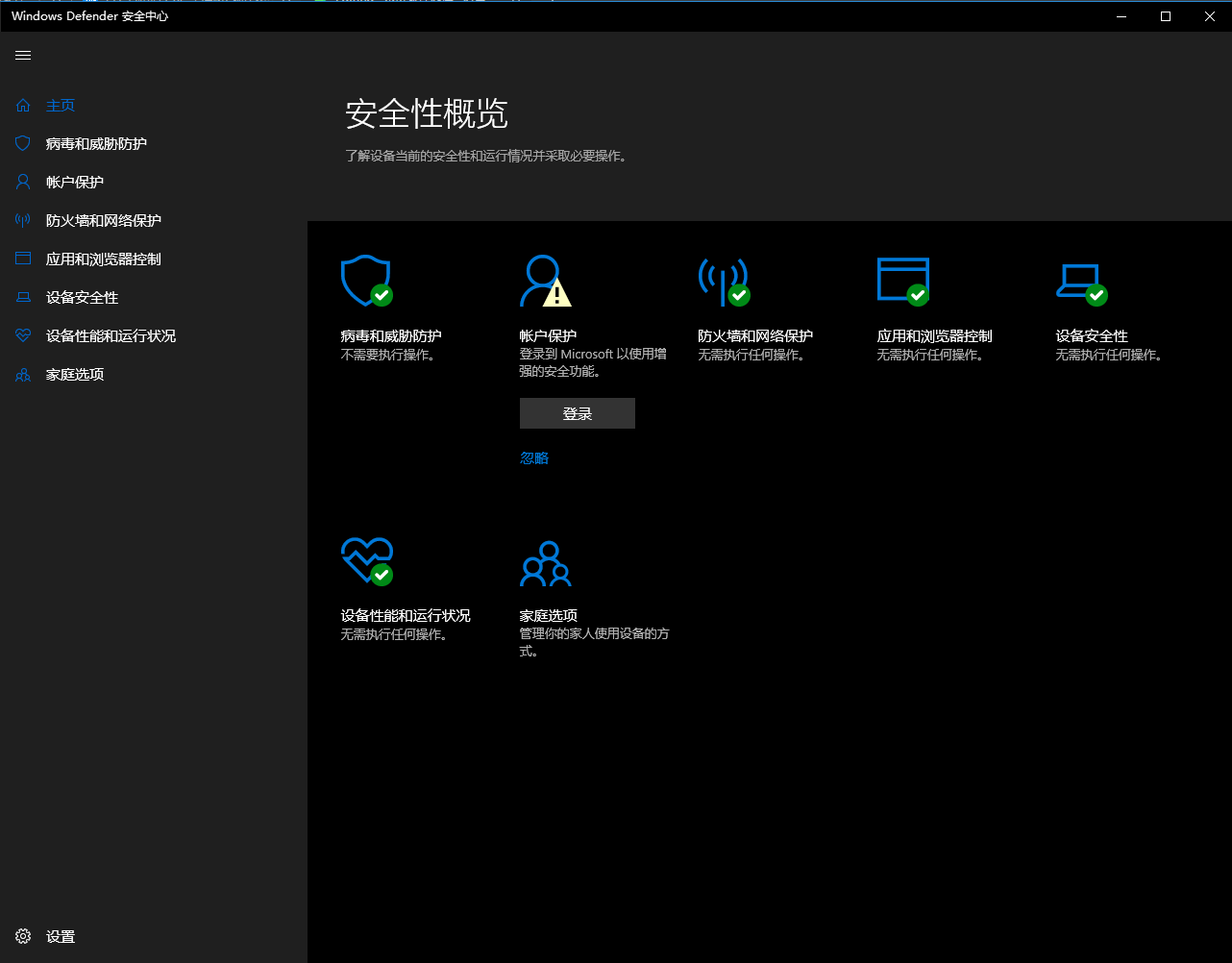Select 帐户保护 in the sidebar

[75, 182]
